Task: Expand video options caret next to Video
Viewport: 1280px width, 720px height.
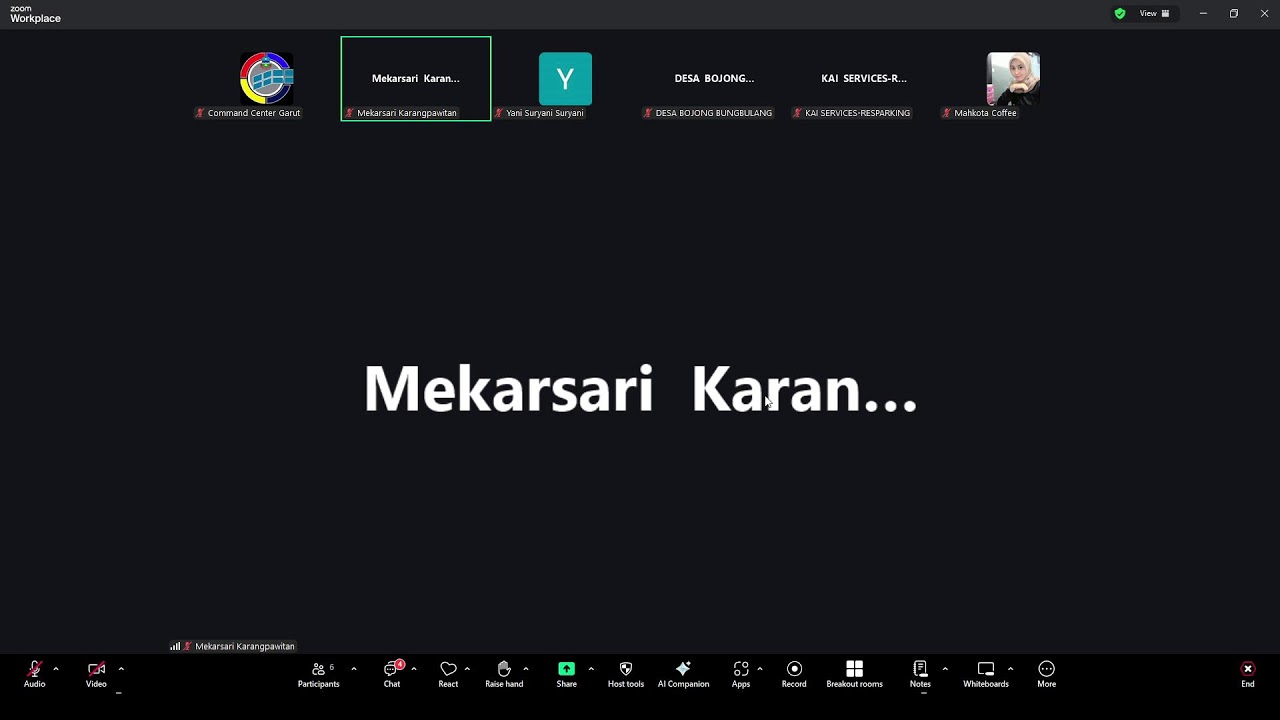Action: point(121,669)
